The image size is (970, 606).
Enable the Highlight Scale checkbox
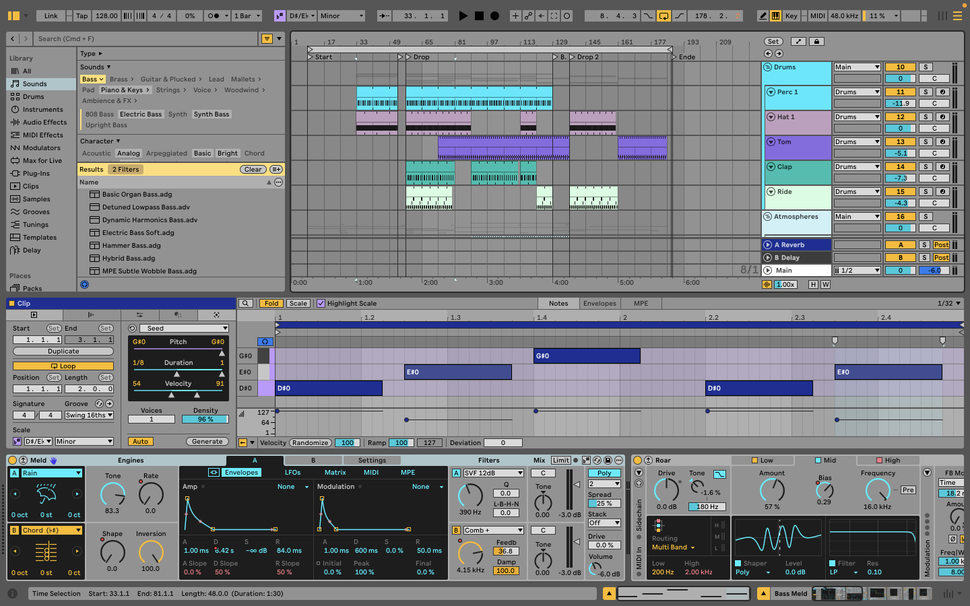pos(321,303)
